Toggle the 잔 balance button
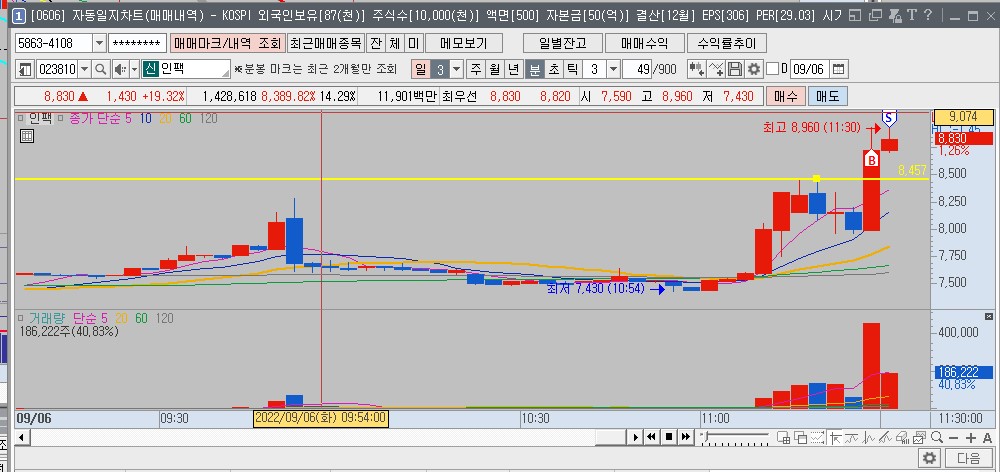 click(376, 43)
